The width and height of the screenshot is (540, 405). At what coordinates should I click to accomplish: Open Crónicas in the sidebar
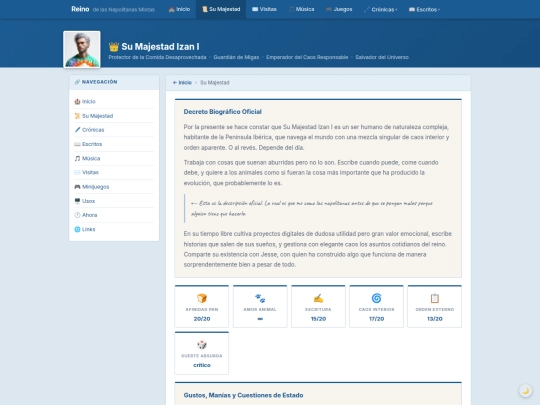click(114, 130)
